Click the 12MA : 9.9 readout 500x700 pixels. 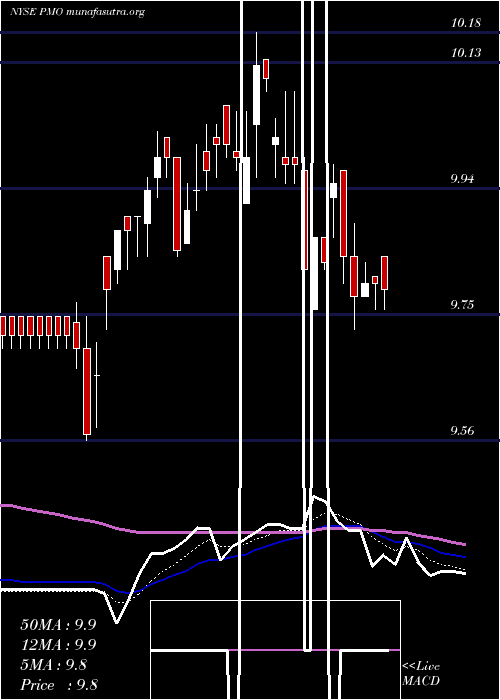click(x=58, y=645)
